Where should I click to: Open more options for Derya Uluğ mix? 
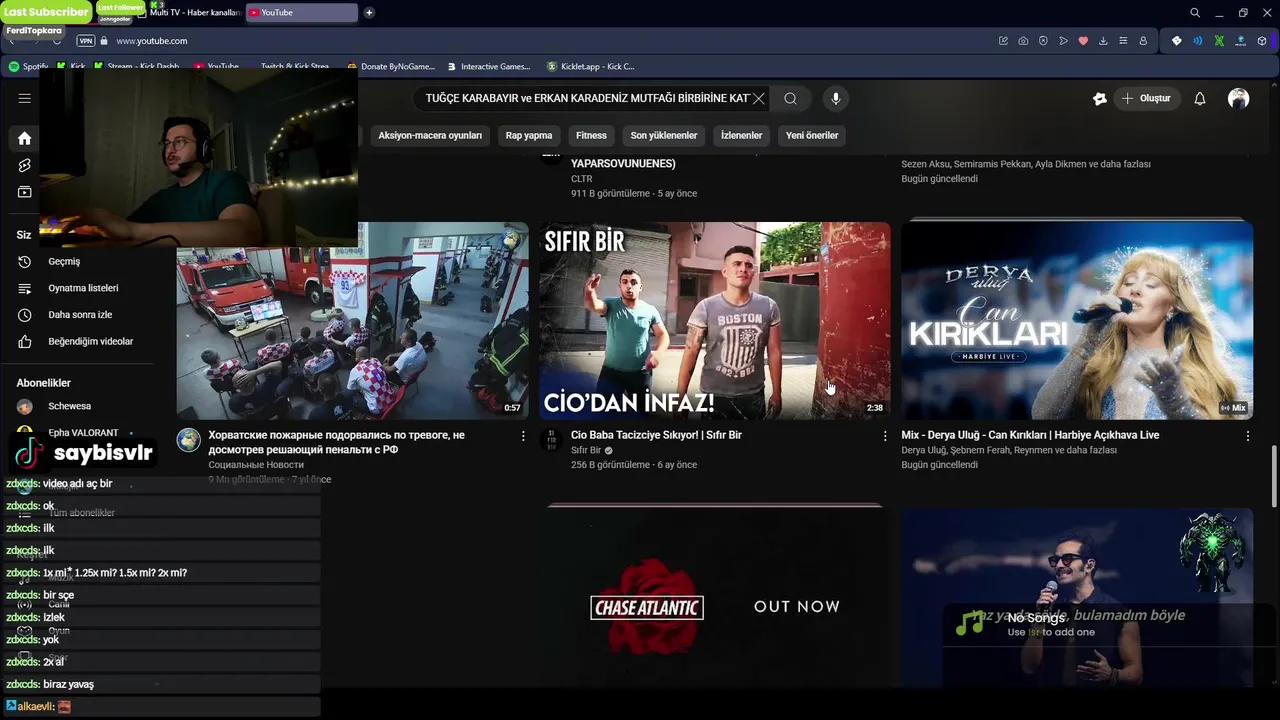point(1247,436)
